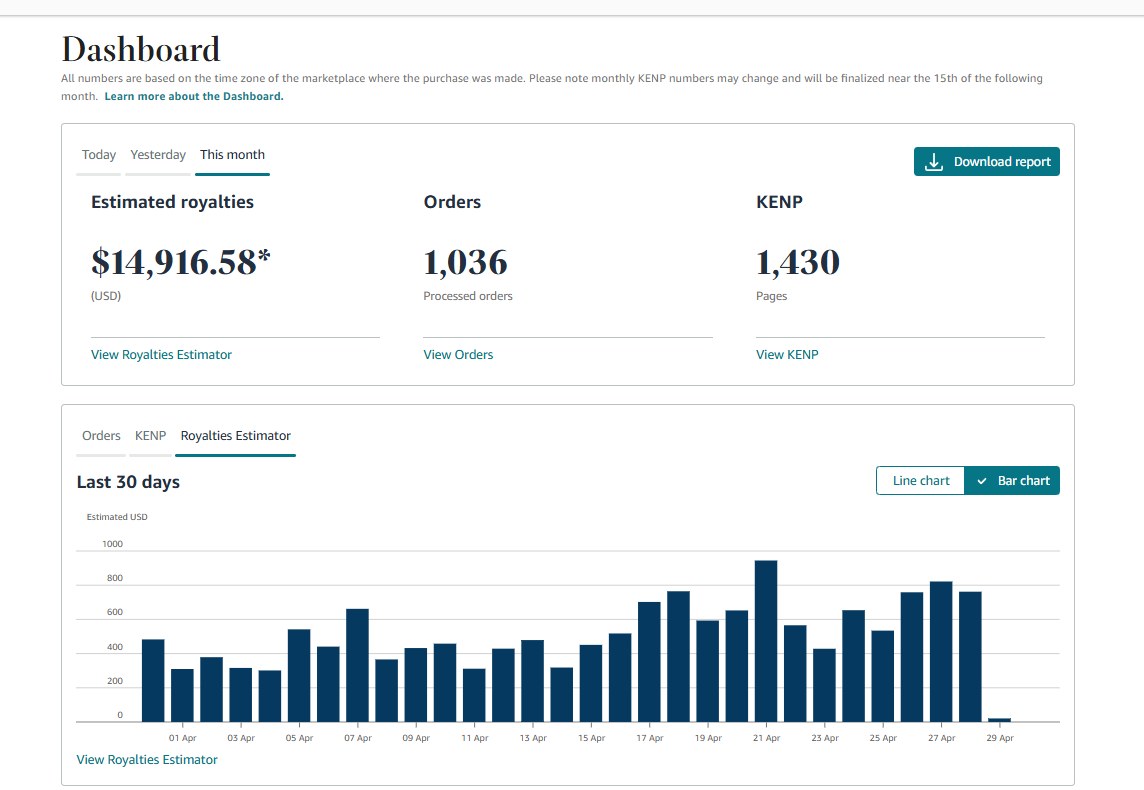The height and width of the screenshot is (790, 1144).
Task: Open the KENP chart tab
Action: [x=150, y=435]
